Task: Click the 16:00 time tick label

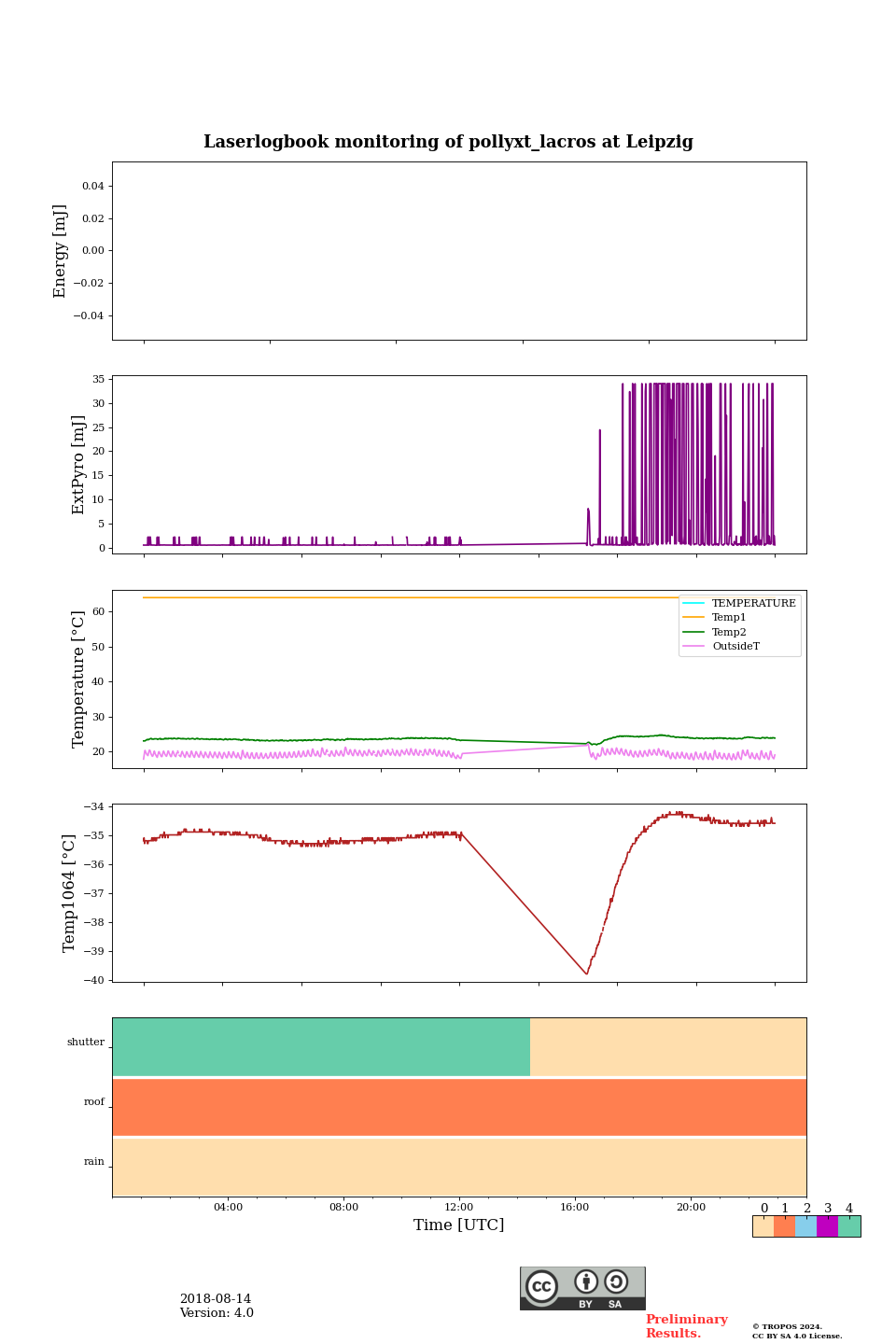Action: point(575,1207)
